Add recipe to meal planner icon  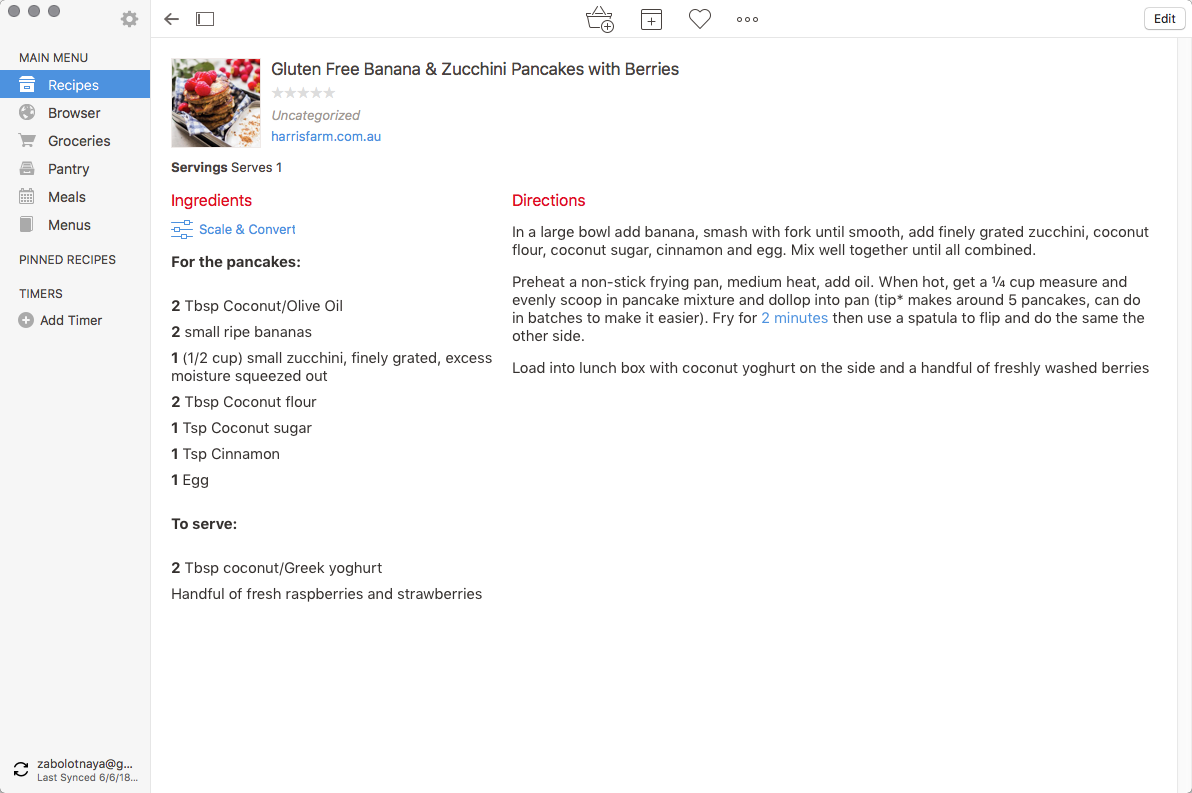[651, 19]
